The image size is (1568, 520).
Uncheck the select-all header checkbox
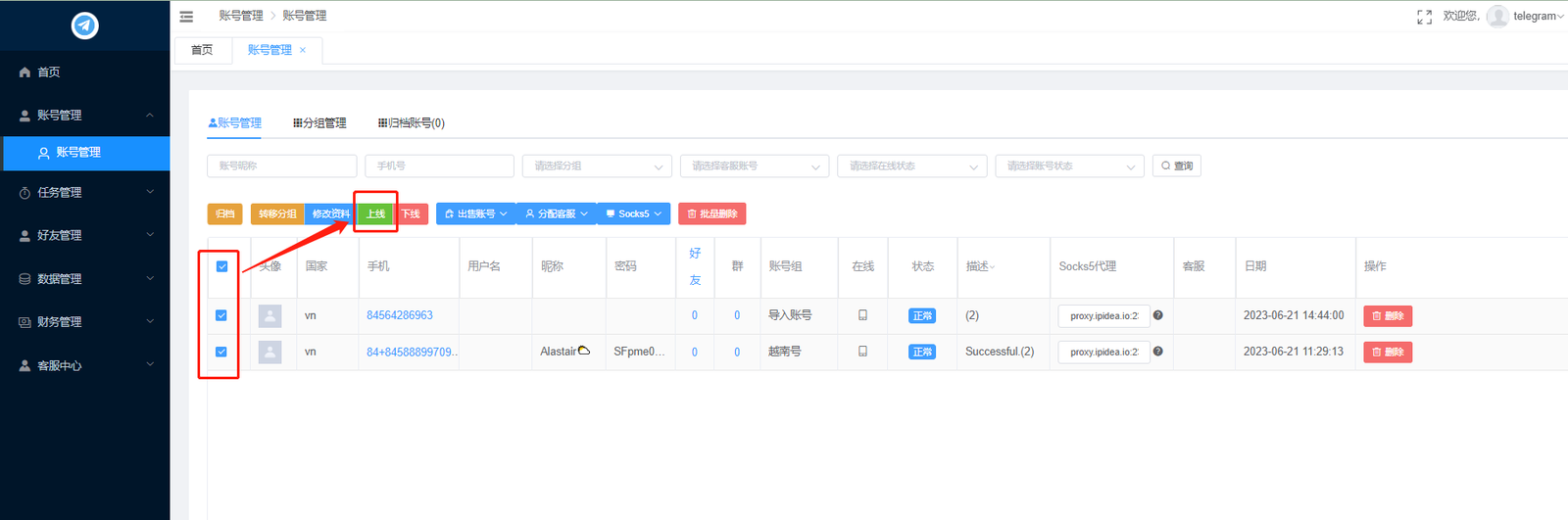click(221, 266)
